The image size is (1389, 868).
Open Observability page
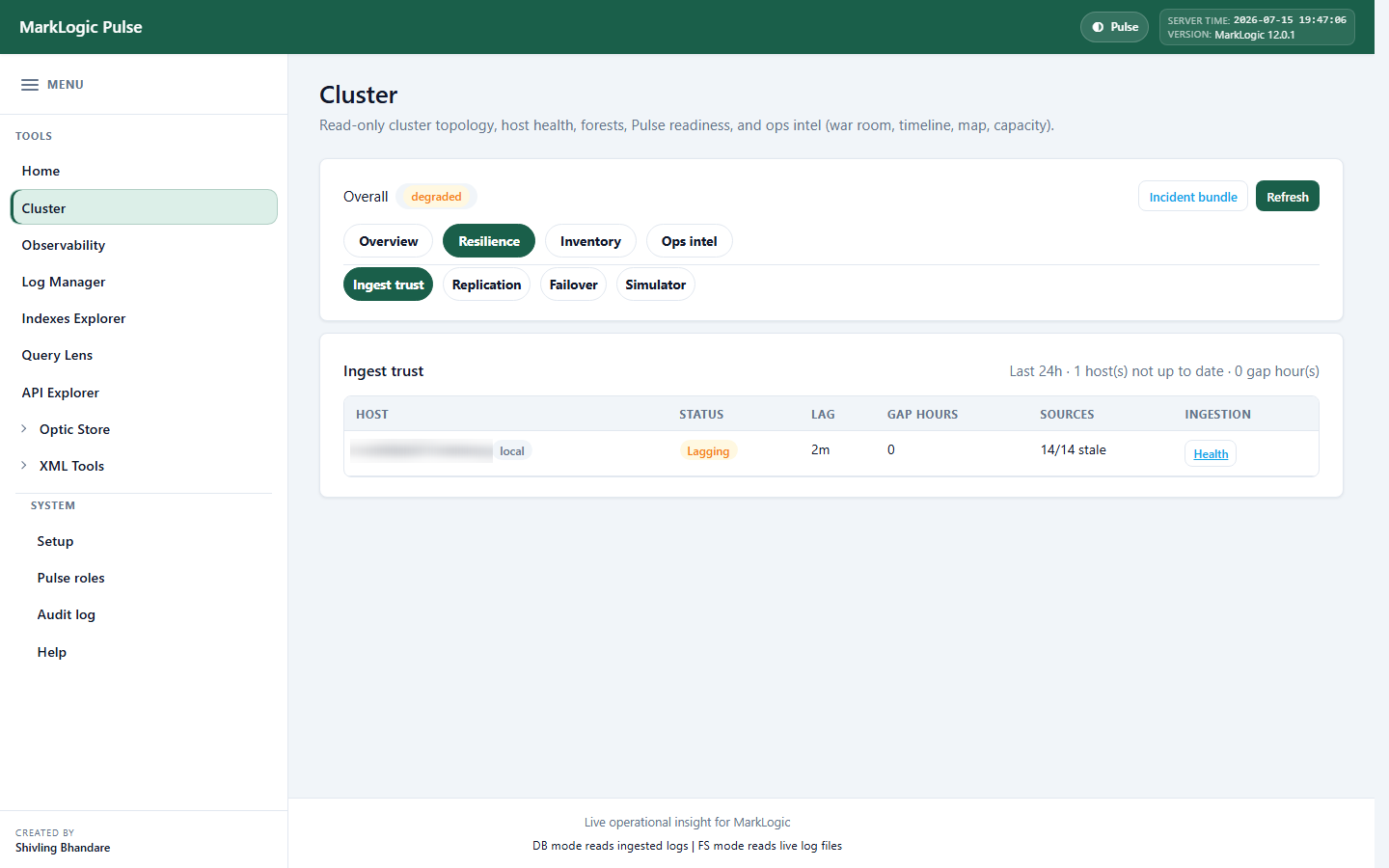144,245
